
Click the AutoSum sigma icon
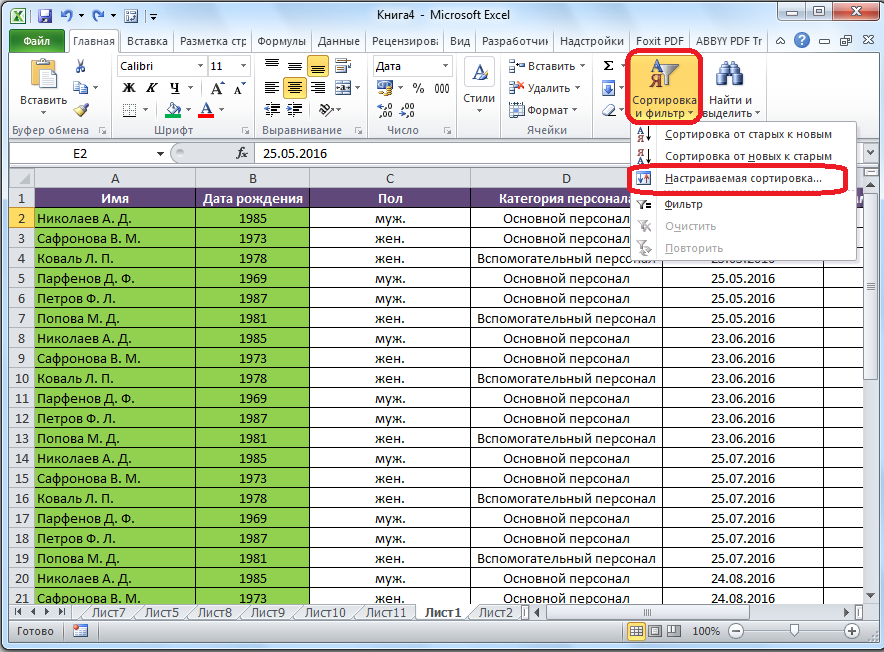[608, 66]
